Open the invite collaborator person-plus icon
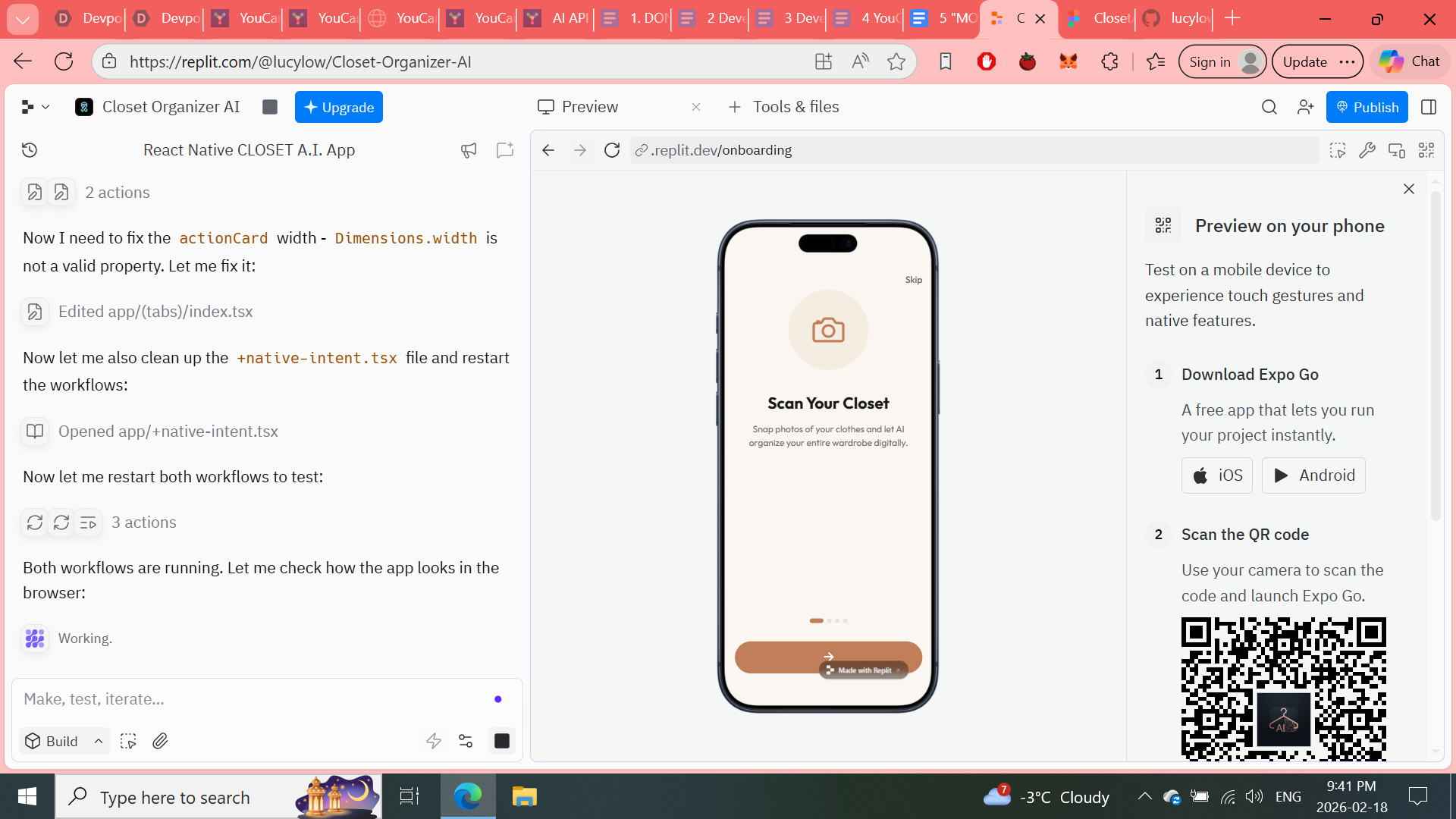Image resolution: width=1456 pixels, height=819 pixels. click(1305, 107)
